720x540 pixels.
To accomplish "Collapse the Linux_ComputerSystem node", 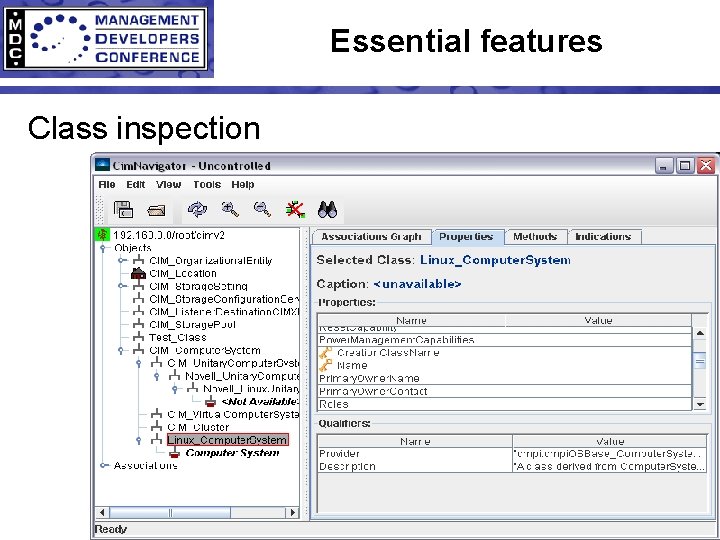I will pyautogui.click(x=139, y=440).
